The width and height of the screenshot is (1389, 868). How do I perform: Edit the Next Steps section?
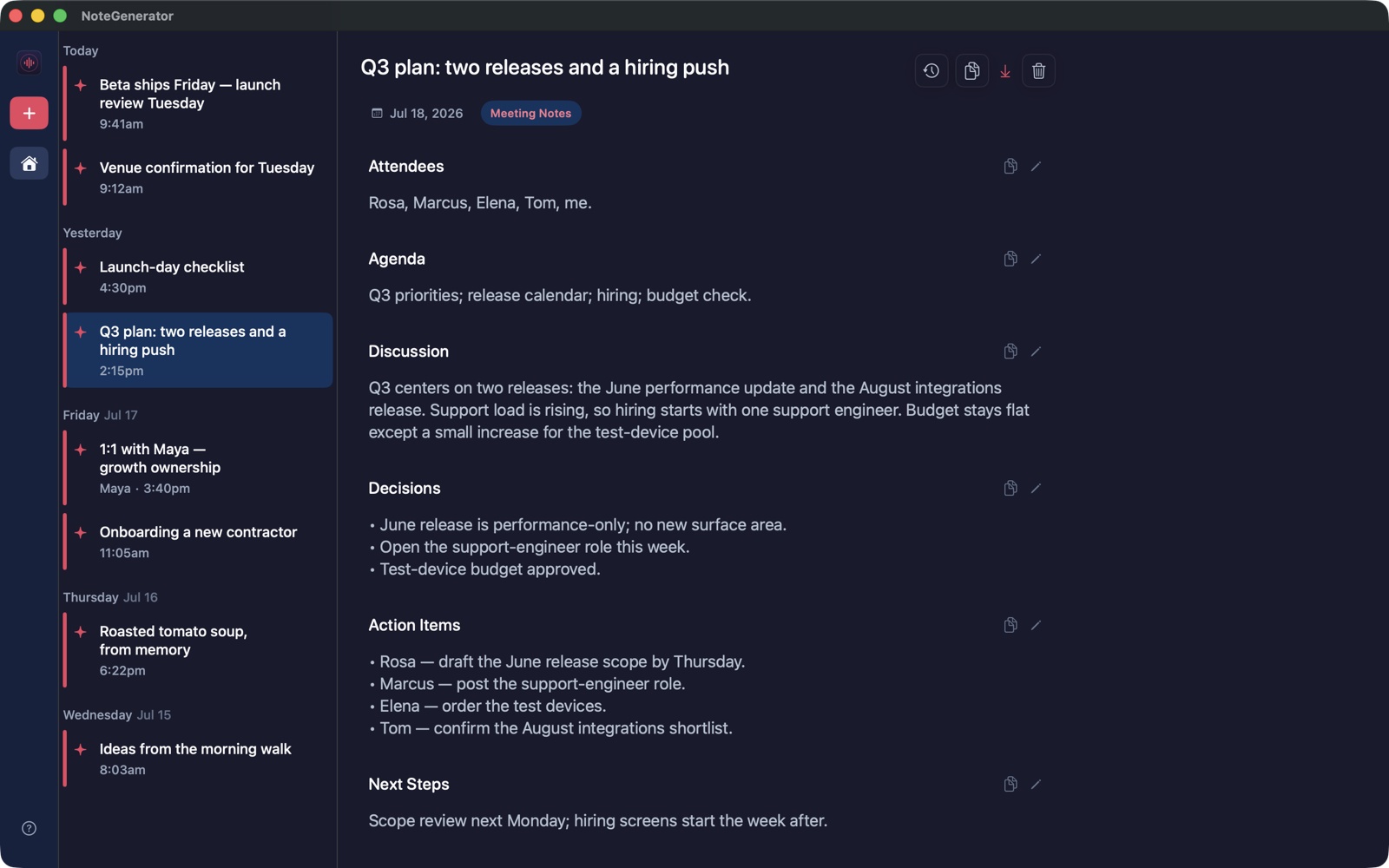[x=1036, y=785]
